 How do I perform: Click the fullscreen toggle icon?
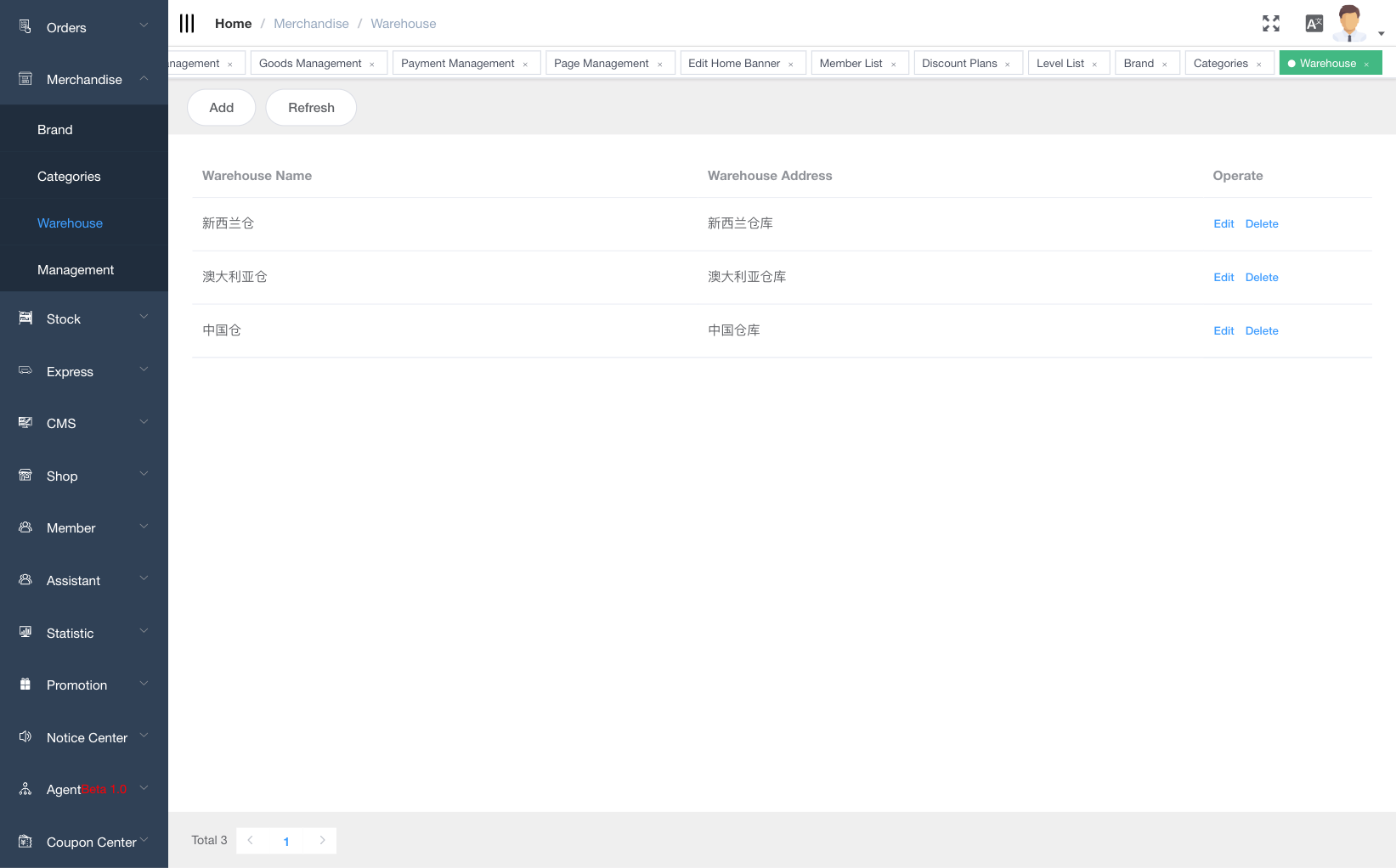pos(1270,24)
